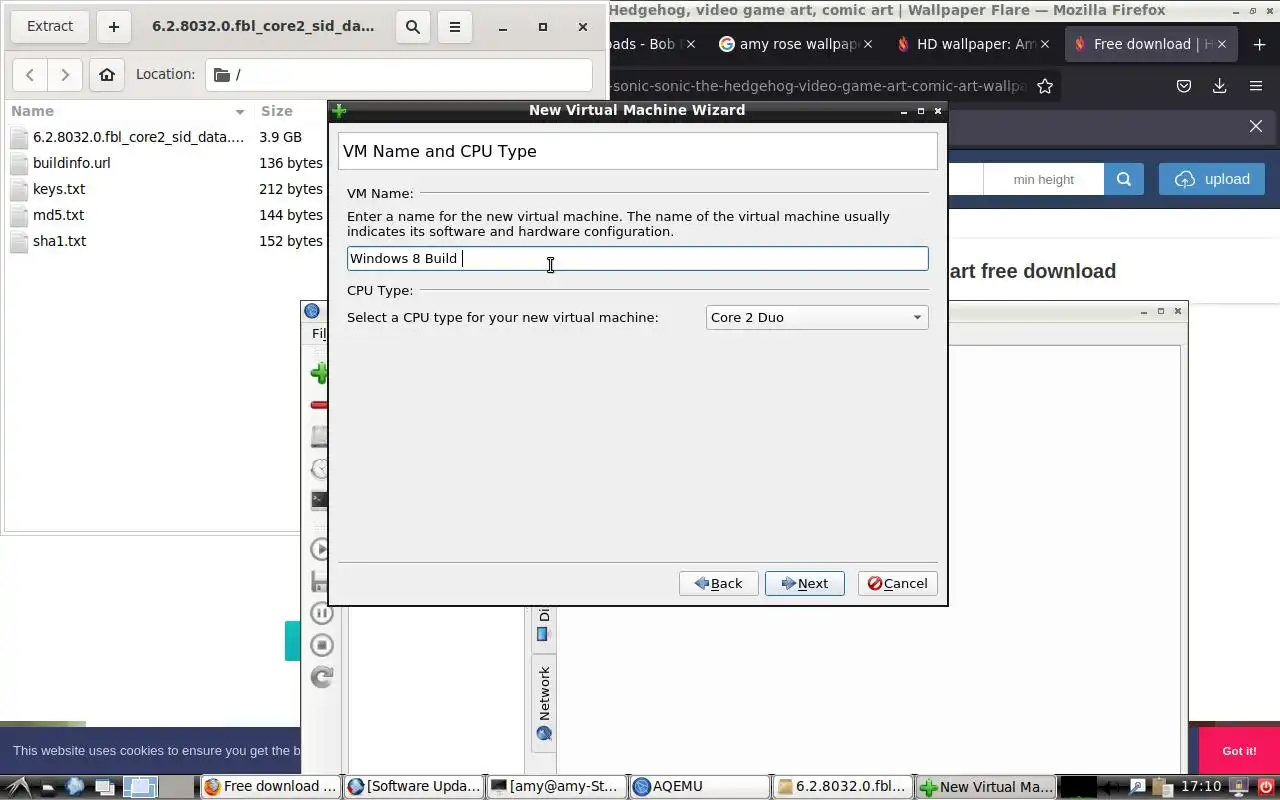1280x800 pixels.
Task: Click the screen lock tray icon
Action: click(x=1239, y=788)
